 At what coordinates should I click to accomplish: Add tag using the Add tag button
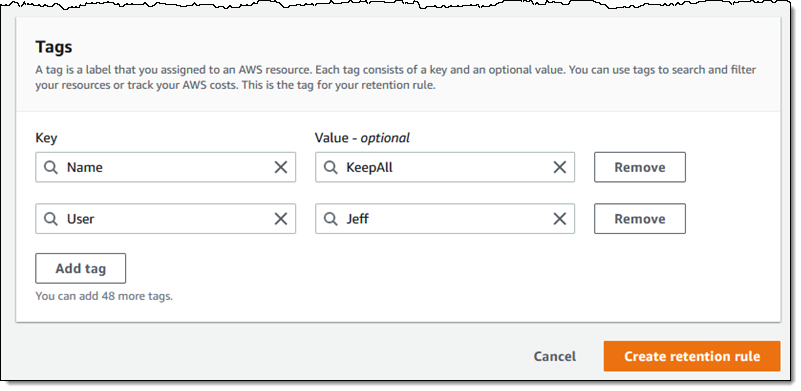coord(80,268)
